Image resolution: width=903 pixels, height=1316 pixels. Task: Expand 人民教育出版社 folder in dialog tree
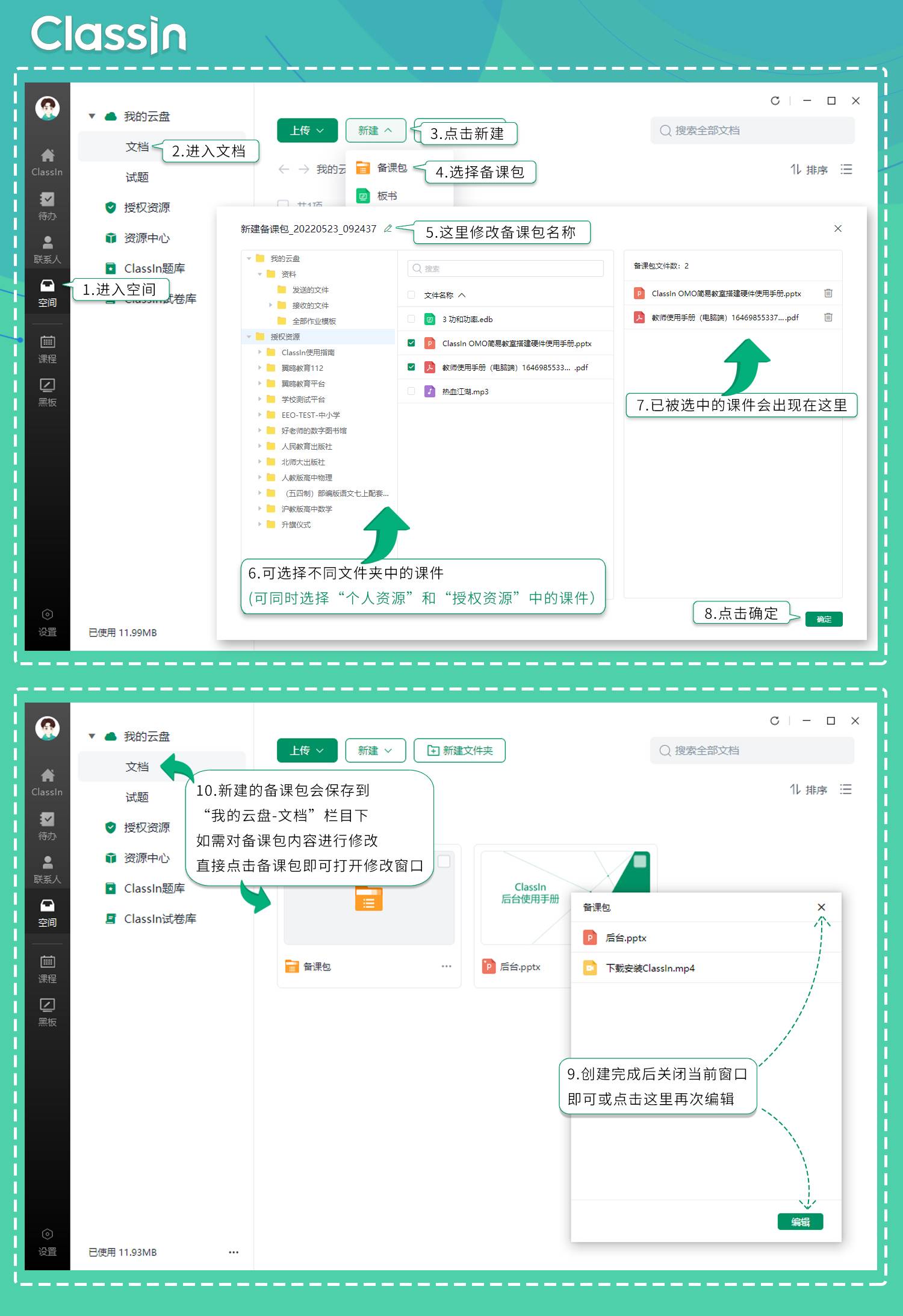click(x=260, y=446)
